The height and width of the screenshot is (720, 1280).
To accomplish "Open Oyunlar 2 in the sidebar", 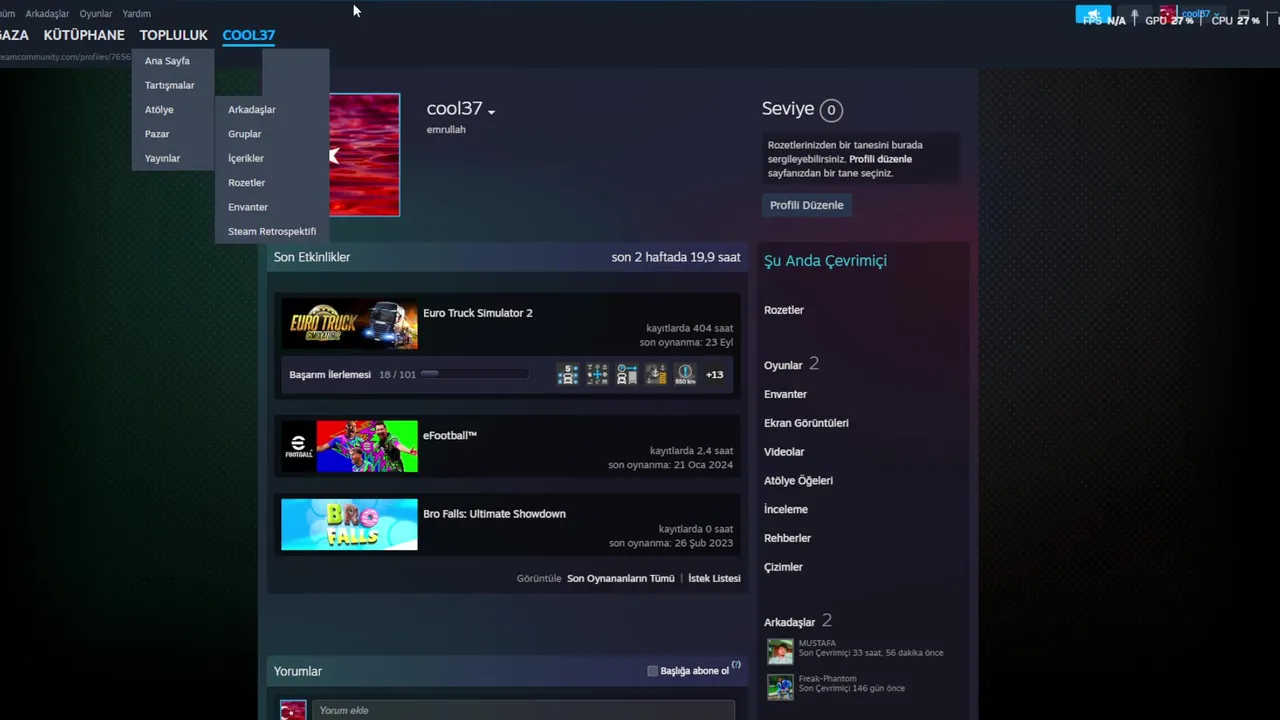I will 791,365.
